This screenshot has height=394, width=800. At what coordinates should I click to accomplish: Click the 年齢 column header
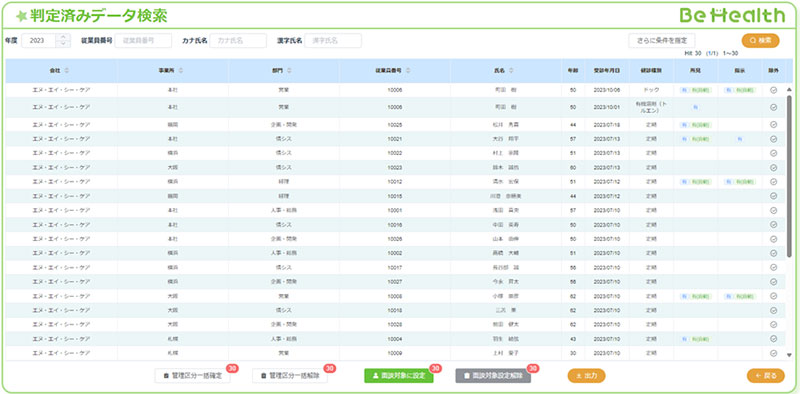pyautogui.click(x=572, y=71)
